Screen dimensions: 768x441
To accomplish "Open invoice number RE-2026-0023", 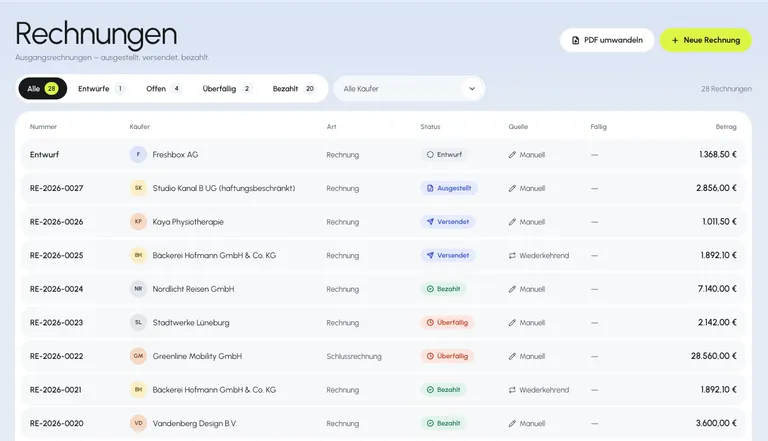I will [x=56, y=322].
